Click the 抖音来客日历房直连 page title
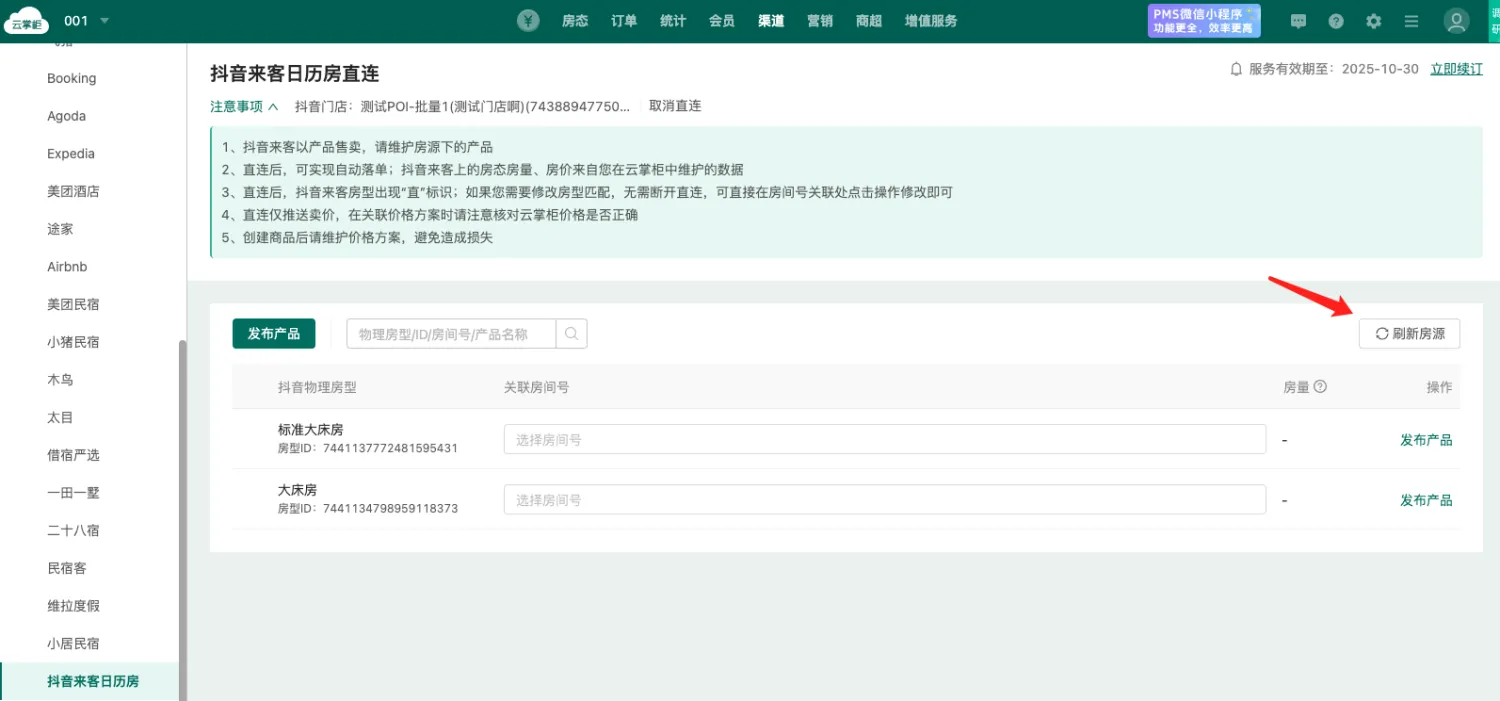The image size is (1500, 701). click(x=295, y=74)
